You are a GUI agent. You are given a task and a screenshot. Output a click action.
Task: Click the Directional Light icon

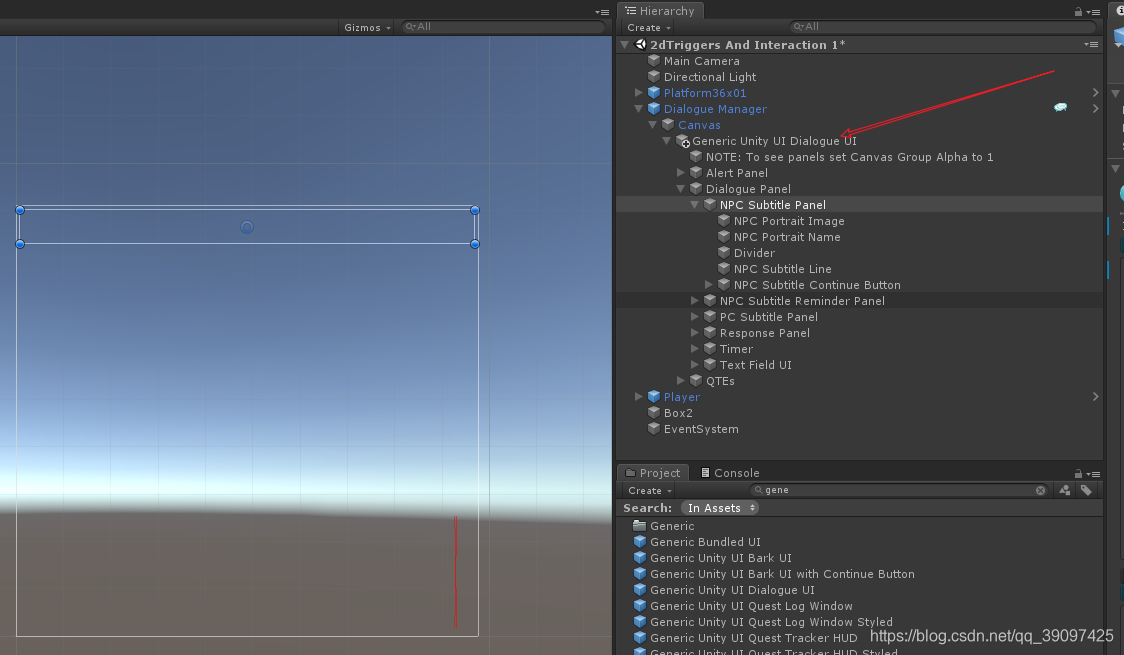(654, 77)
